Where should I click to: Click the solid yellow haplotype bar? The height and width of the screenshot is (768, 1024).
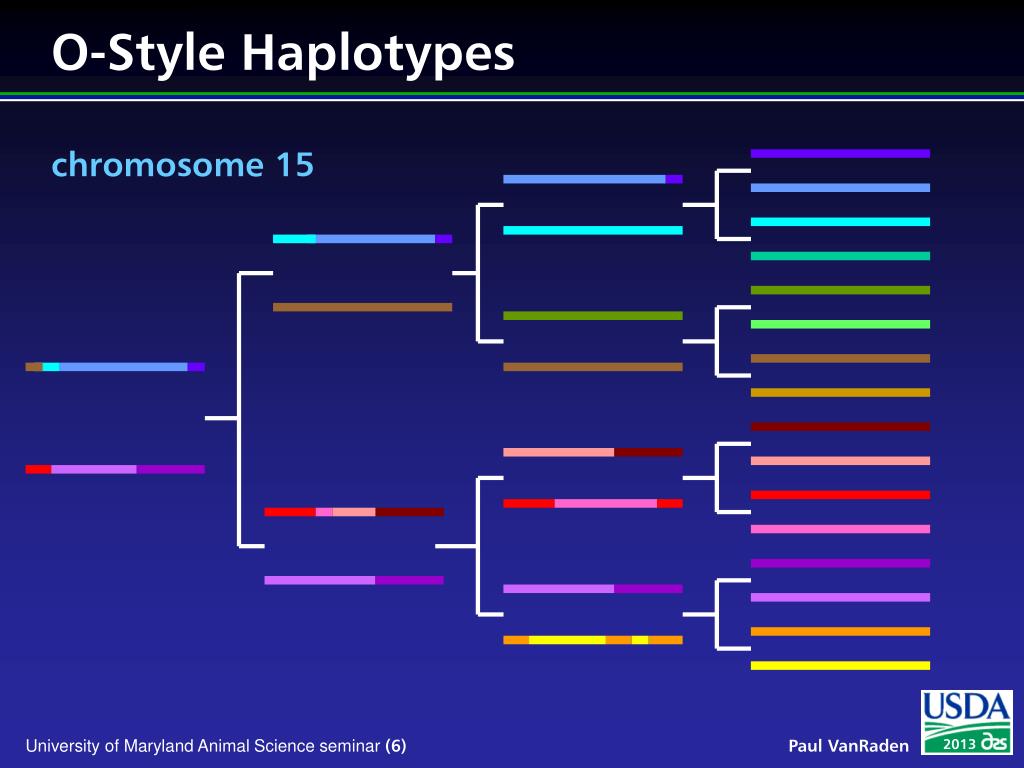(x=840, y=665)
